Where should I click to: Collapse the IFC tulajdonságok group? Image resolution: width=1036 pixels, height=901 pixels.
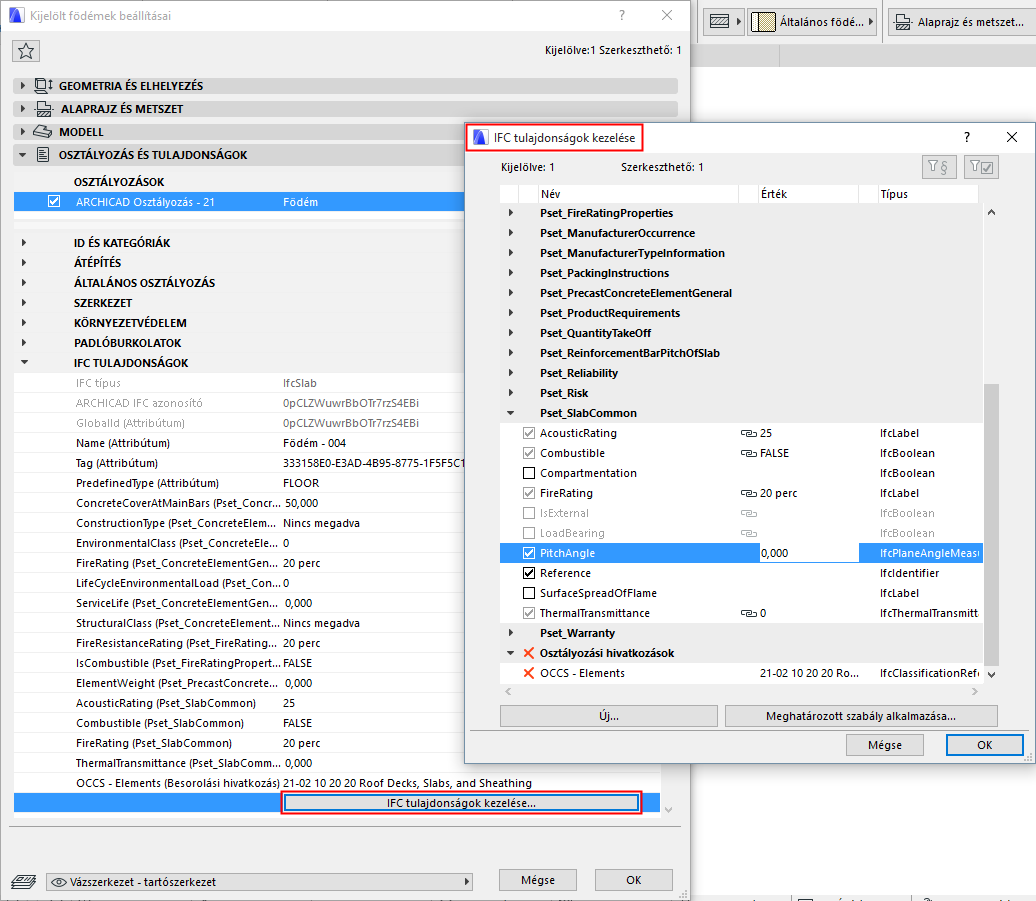point(24,362)
